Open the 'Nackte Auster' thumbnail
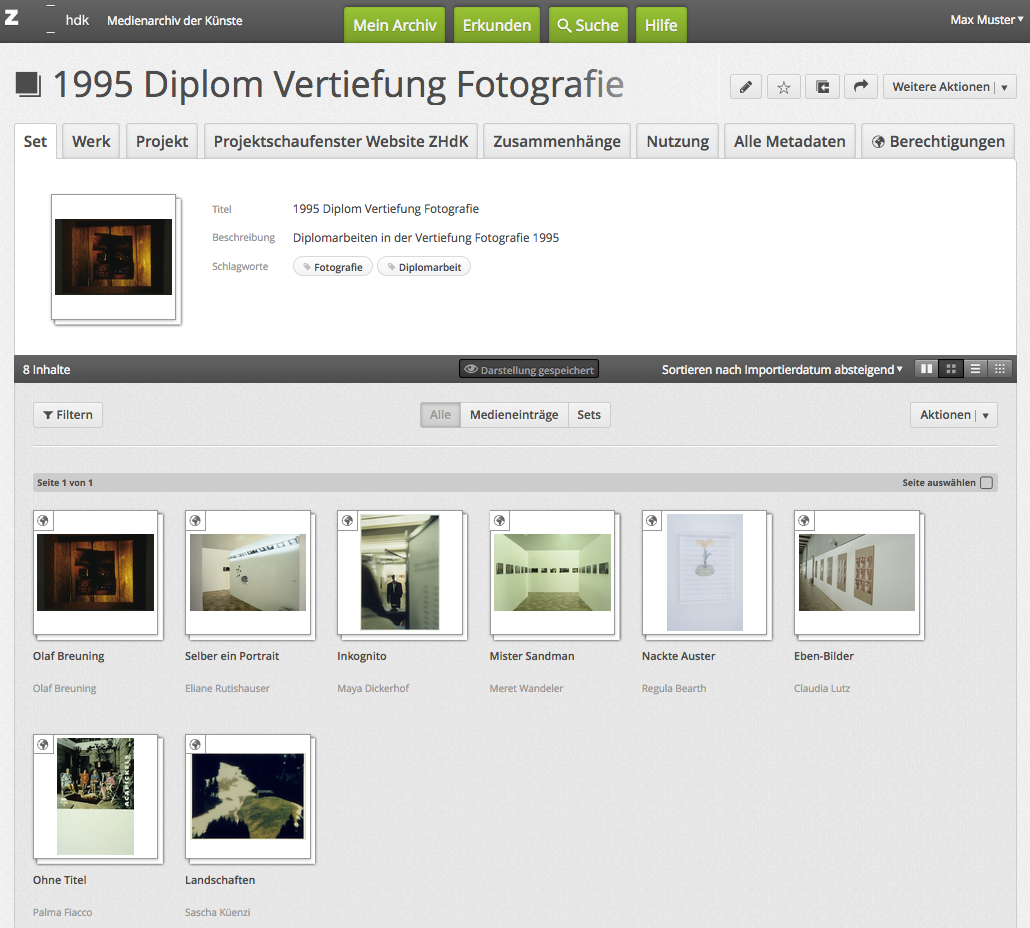 [705, 573]
